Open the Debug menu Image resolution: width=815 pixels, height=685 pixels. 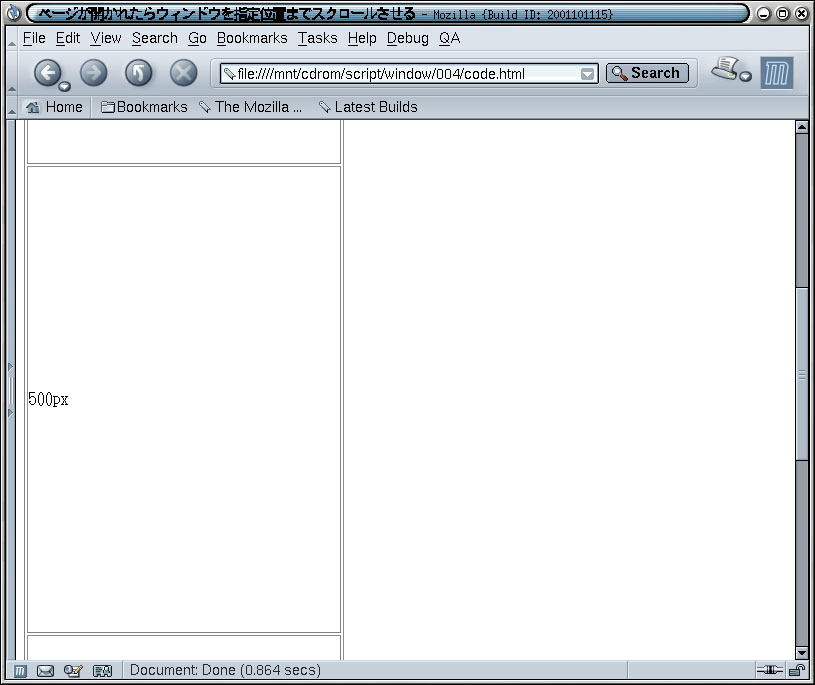[408, 38]
